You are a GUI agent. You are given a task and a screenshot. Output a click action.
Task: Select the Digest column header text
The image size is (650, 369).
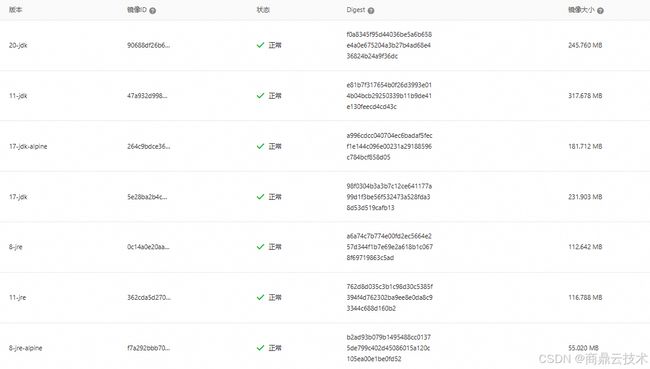coord(356,10)
